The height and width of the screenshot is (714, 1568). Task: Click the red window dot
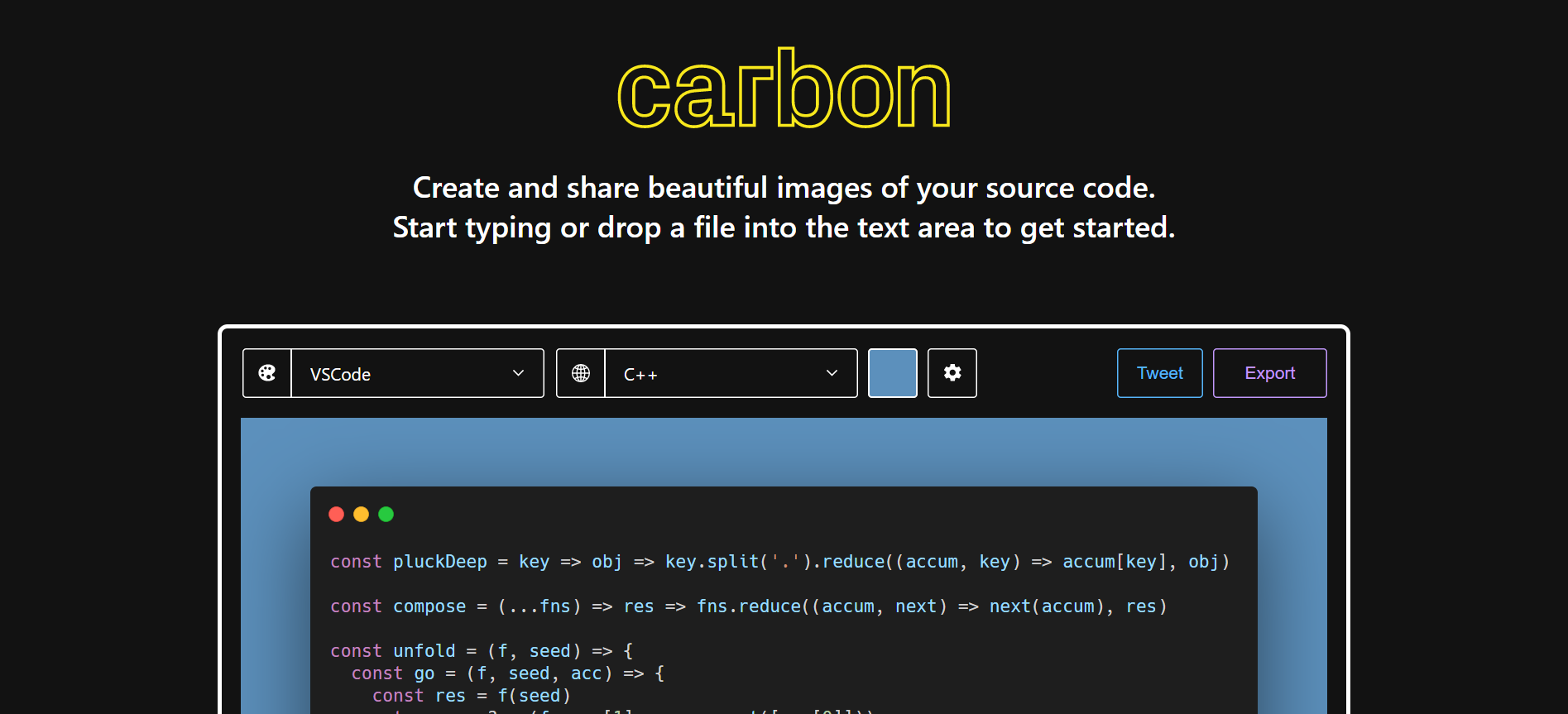[336, 515]
